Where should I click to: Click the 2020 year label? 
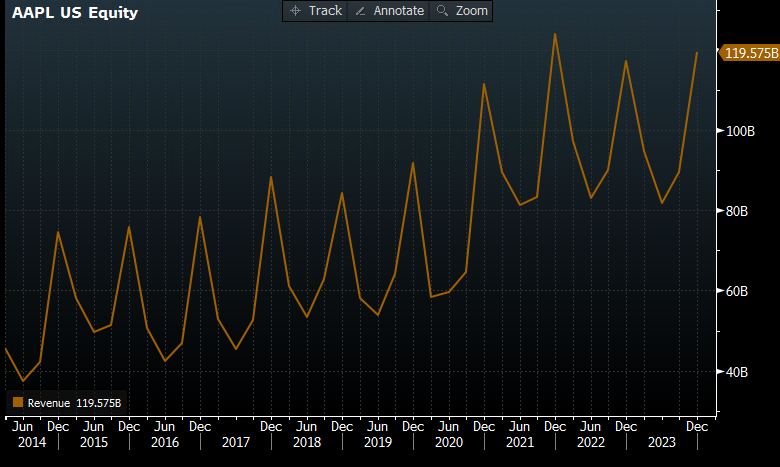pos(449,442)
